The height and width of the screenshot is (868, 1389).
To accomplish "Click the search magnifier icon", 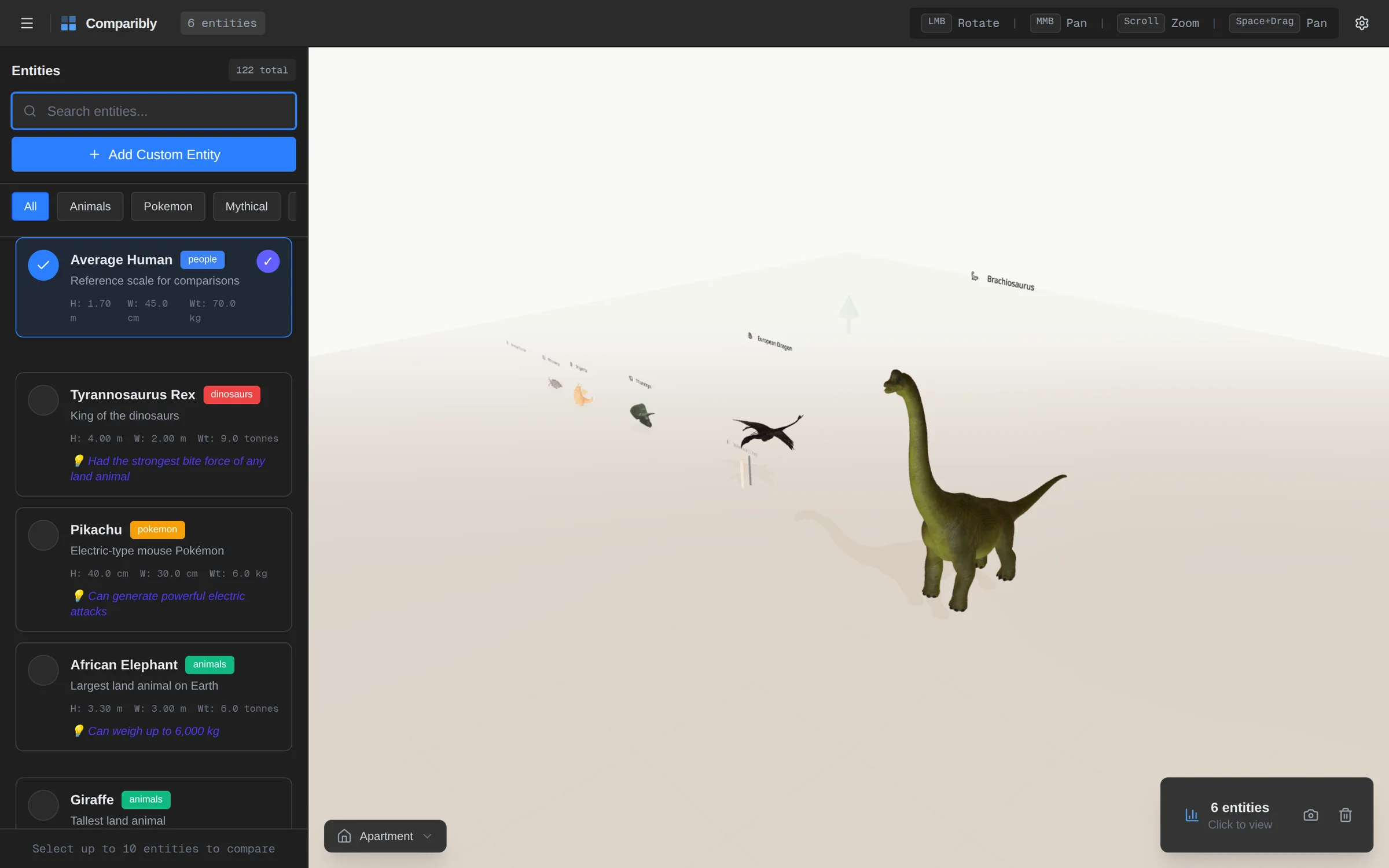I will 30,111.
